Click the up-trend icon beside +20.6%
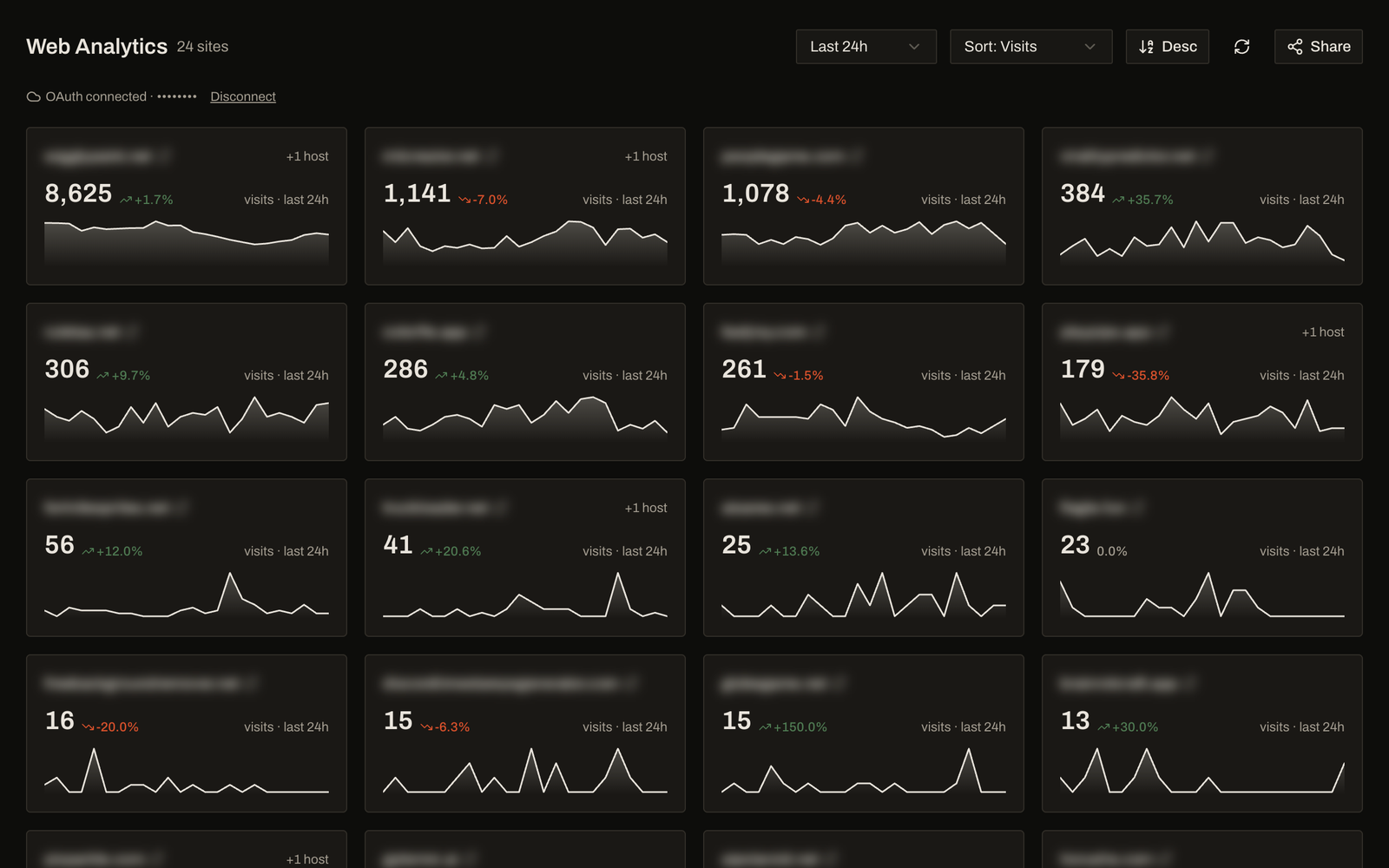The width and height of the screenshot is (1389, 868). pos(426,551)
